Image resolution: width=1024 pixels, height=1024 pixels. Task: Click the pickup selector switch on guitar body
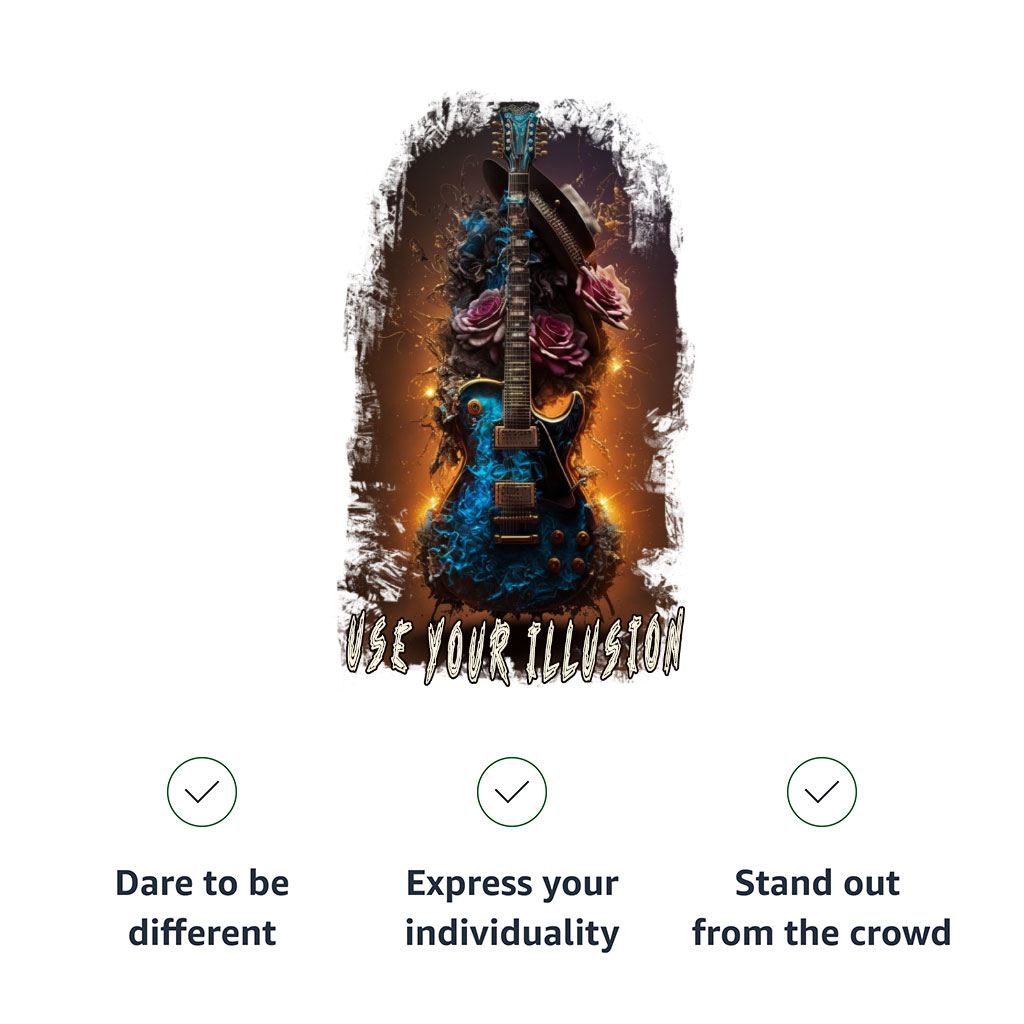(475, 408)
